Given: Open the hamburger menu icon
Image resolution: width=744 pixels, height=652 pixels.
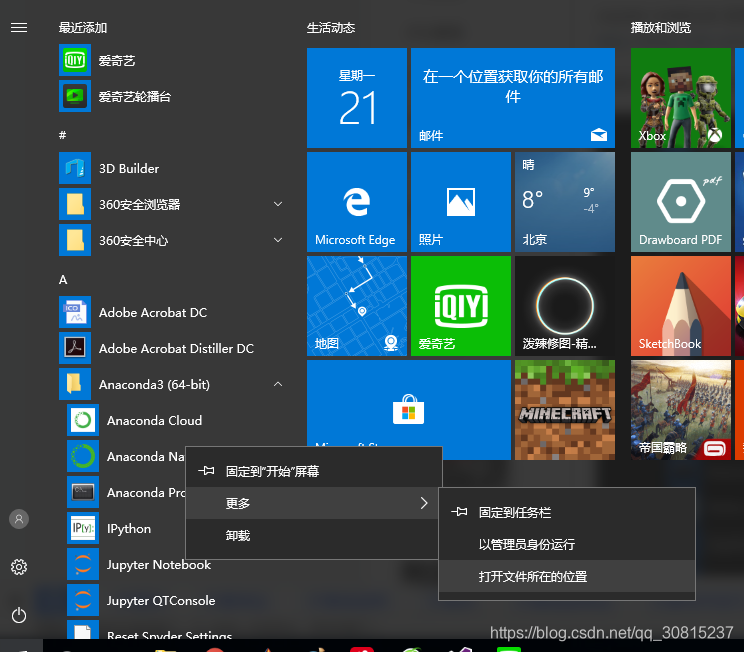Looking at the screenshot, I should pyautogui.click(x=19, y=28).
